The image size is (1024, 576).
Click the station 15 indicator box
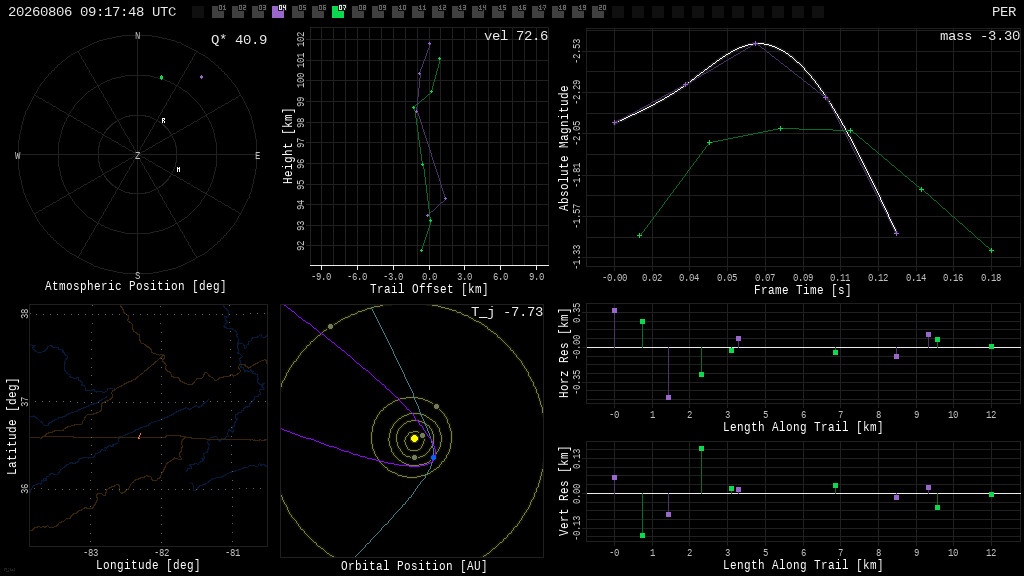click(x=498, y=12)
